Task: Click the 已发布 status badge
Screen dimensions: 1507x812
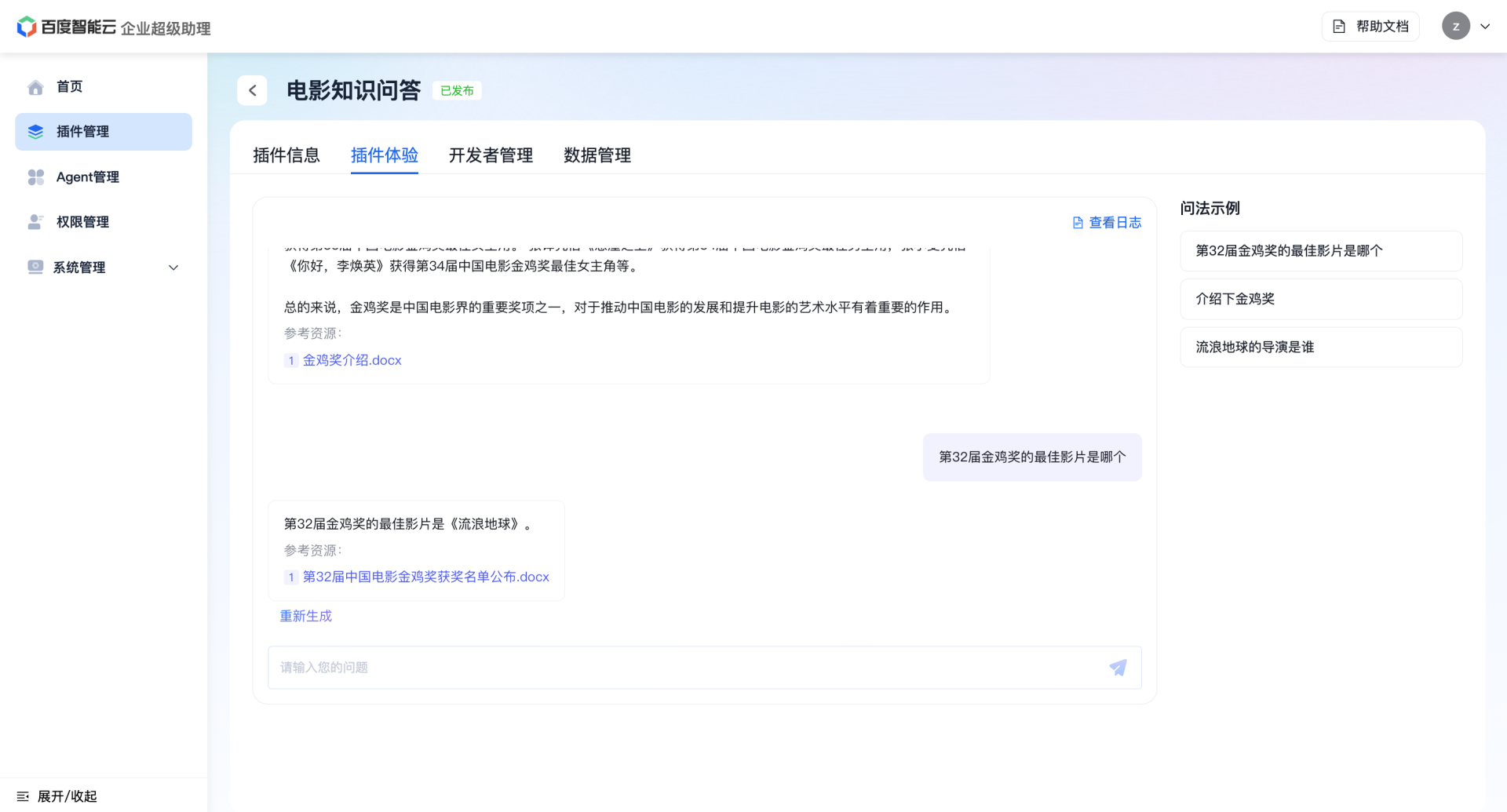Action: [x=457, y=91]
